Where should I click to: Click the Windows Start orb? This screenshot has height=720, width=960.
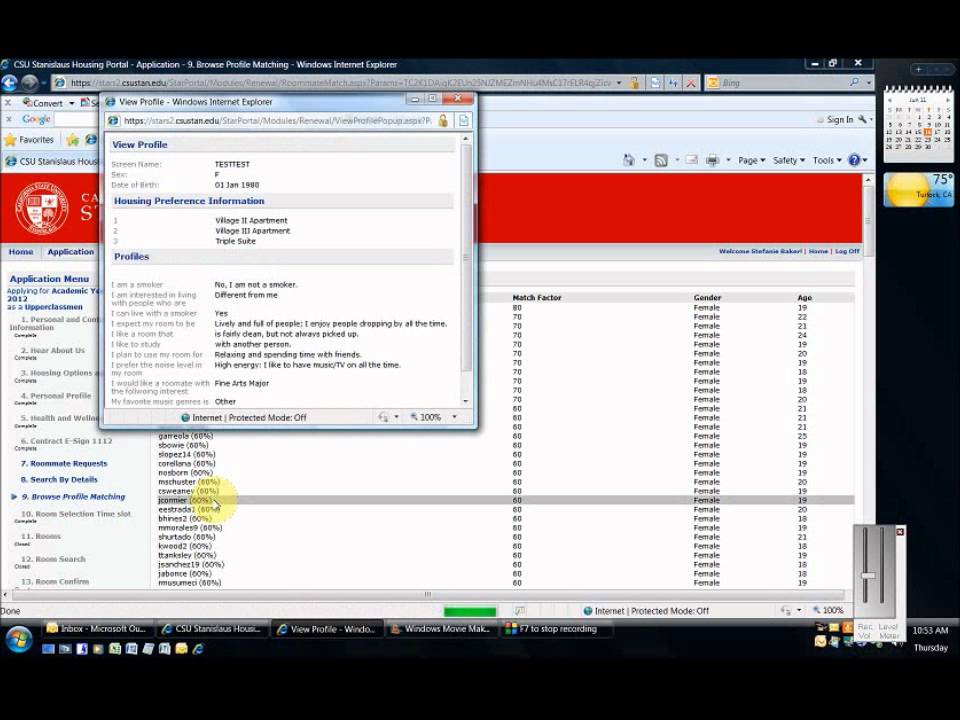(18, 639)
